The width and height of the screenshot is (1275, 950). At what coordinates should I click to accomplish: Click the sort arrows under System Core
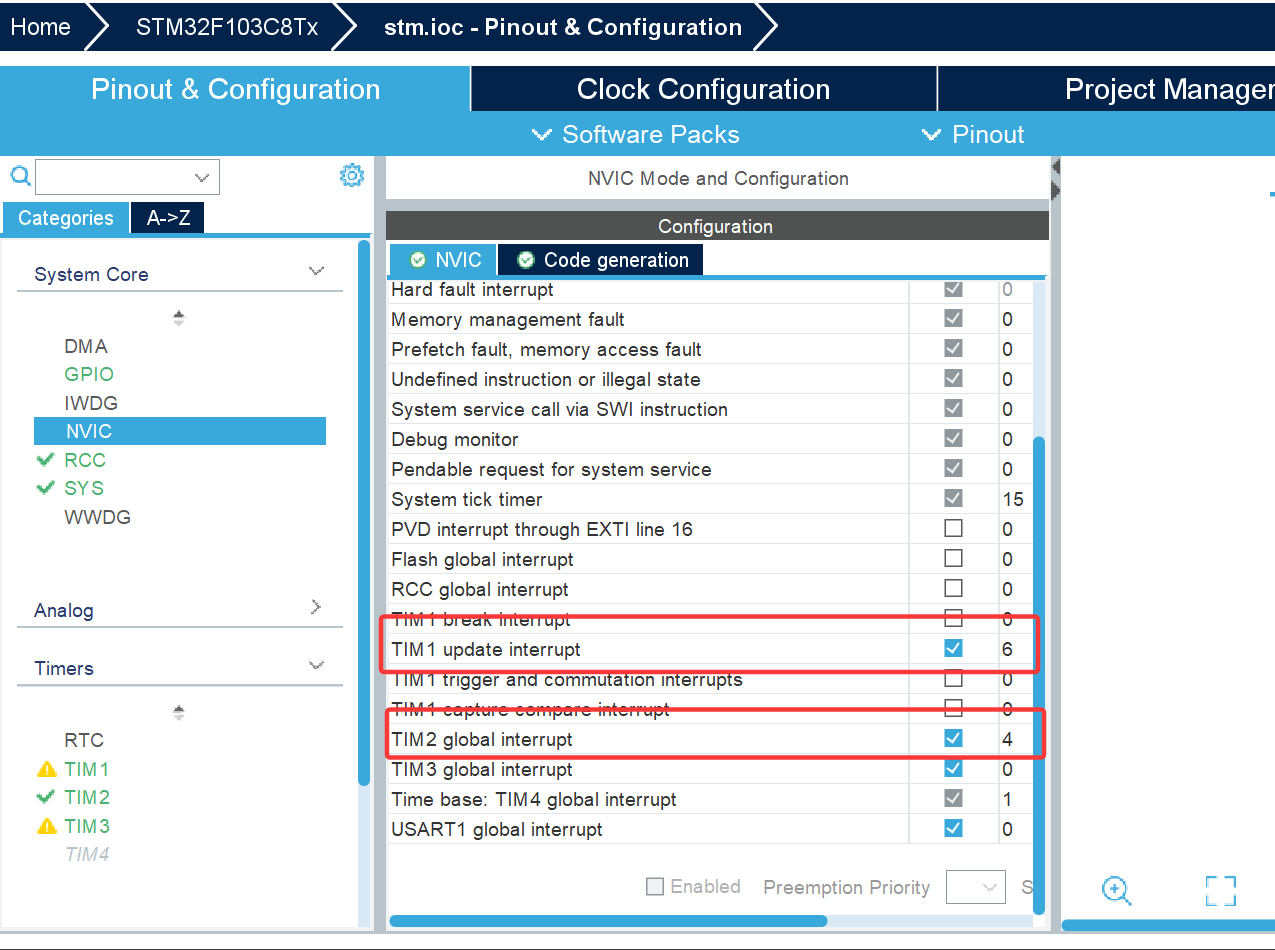click(179, 318)
